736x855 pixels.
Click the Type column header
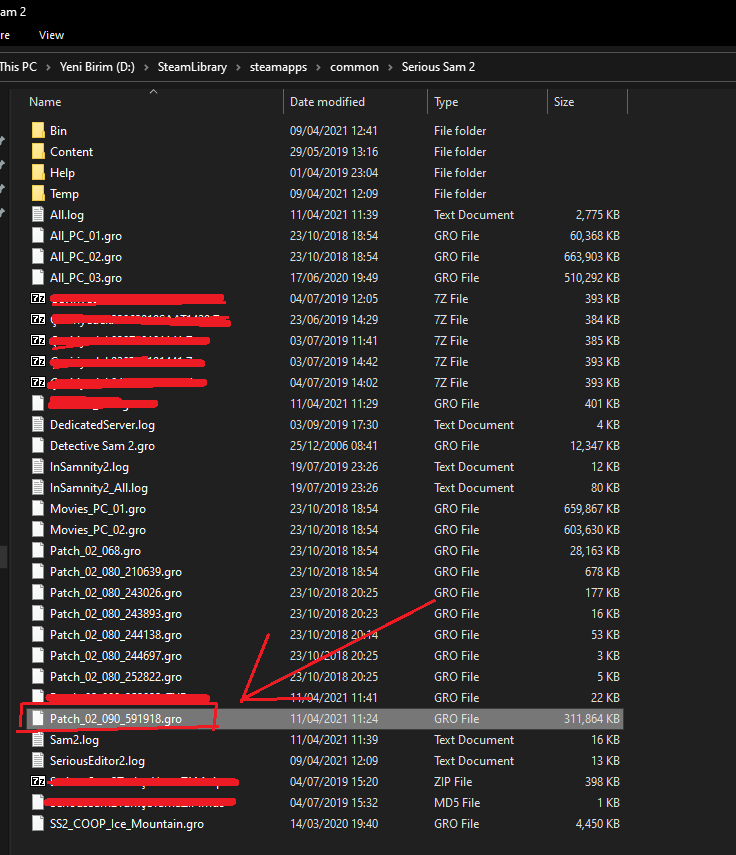[x=446, y=102]
